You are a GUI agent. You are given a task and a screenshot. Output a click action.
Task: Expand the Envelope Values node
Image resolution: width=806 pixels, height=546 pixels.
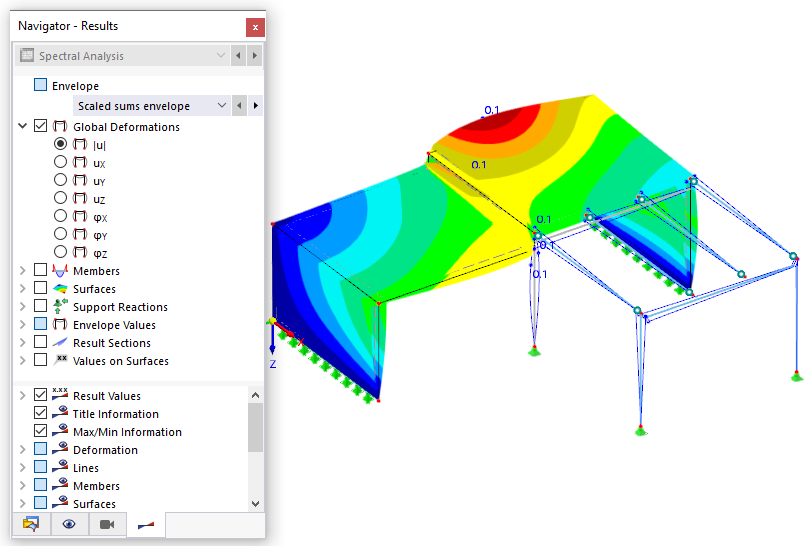pos(23,324)
